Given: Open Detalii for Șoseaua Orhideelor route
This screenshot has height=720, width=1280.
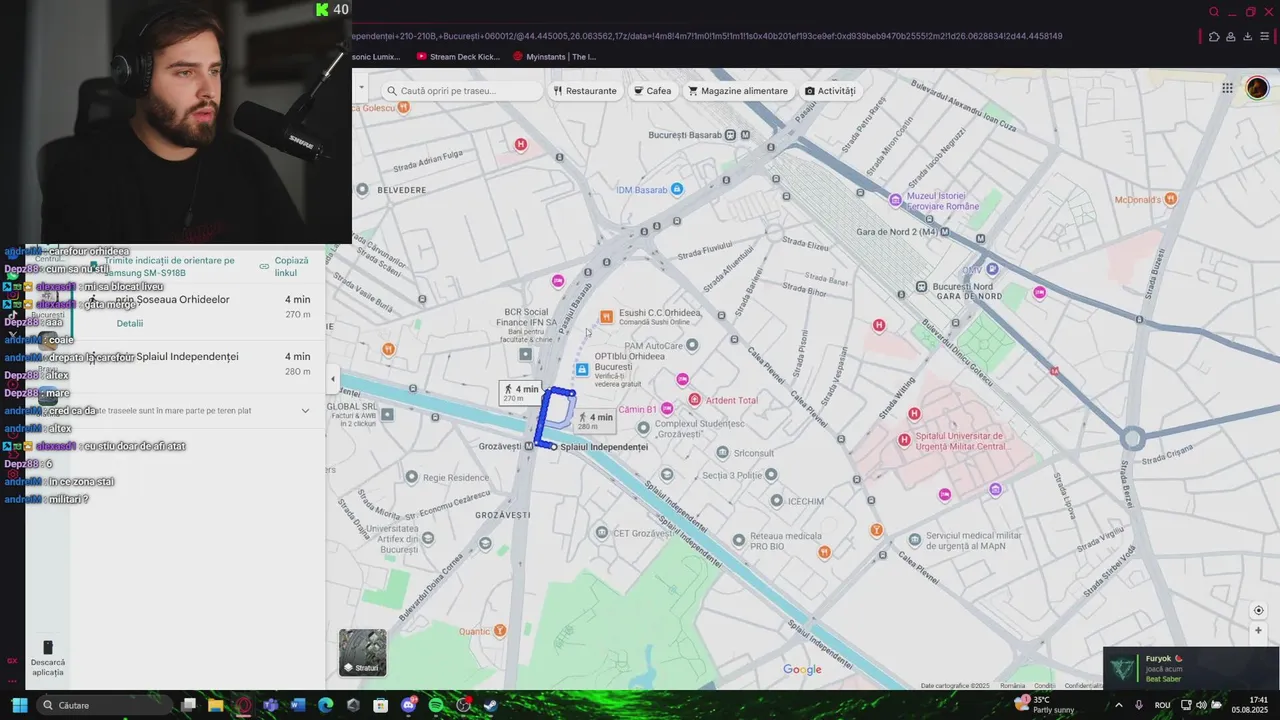Looking at the screenshot, I should tap(130, 323).
